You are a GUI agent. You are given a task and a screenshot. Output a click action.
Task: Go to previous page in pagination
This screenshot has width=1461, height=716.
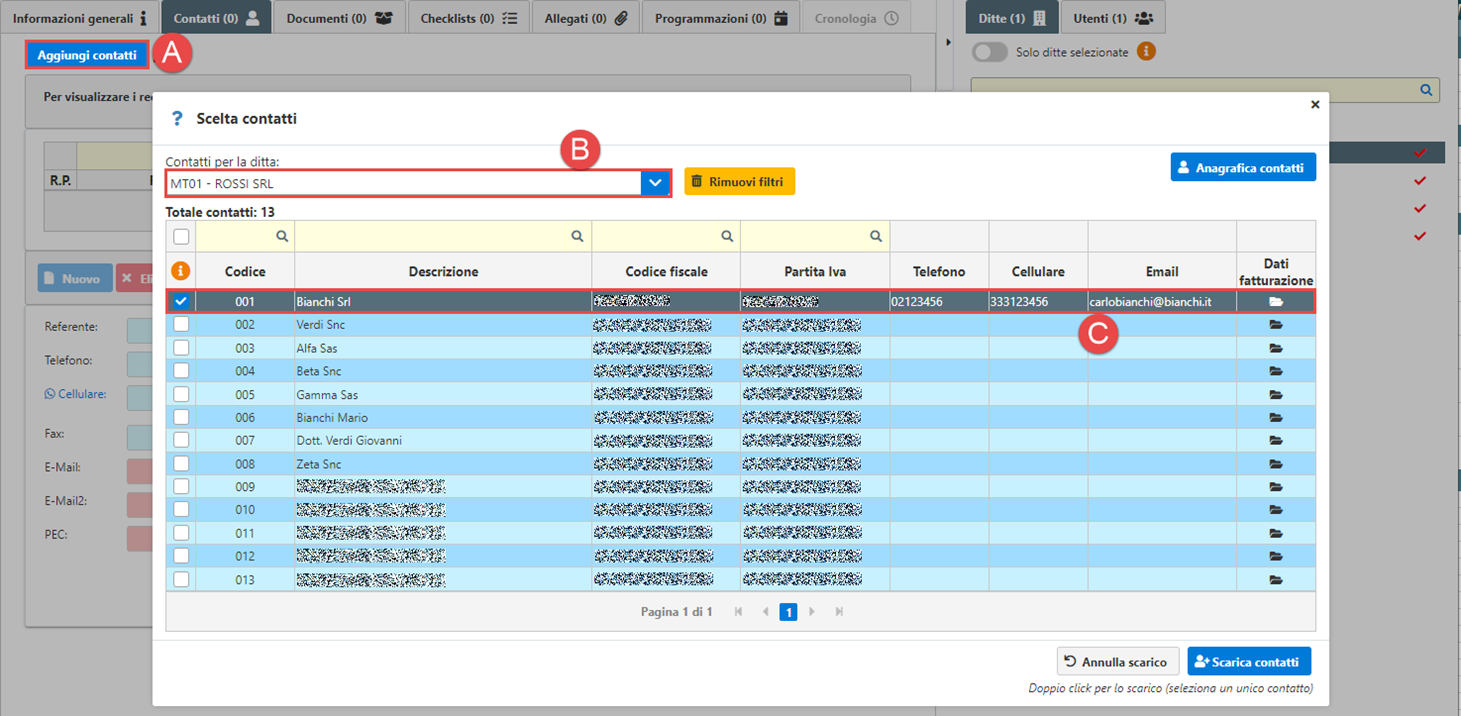tap(766, 611)
